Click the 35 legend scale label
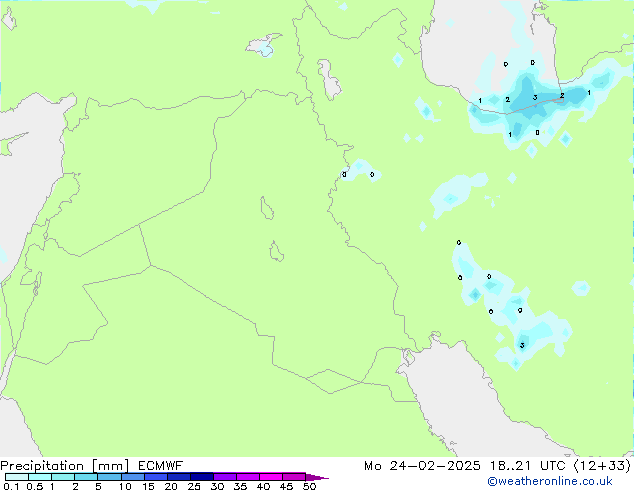Viewport: 634px width, 490px height. click(240, 486)
